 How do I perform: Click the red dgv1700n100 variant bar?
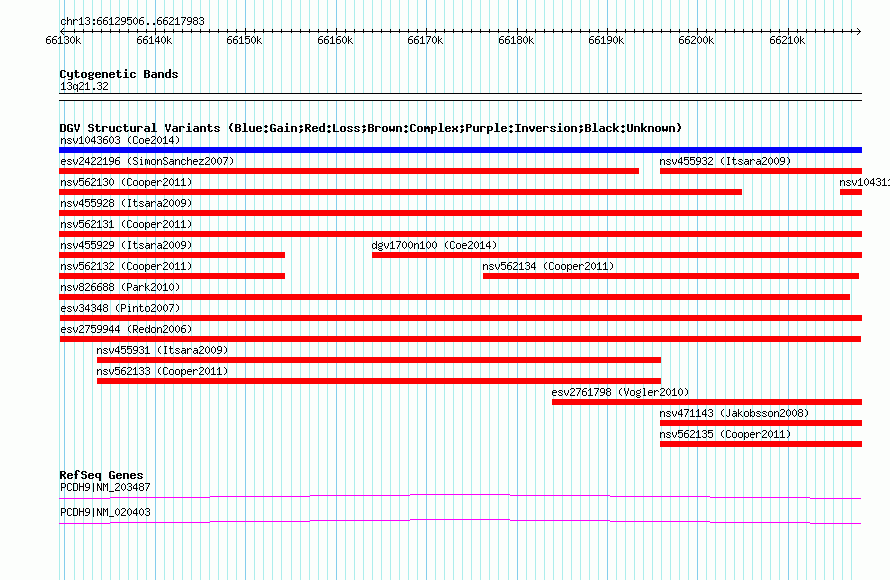(x=617, y=255)
